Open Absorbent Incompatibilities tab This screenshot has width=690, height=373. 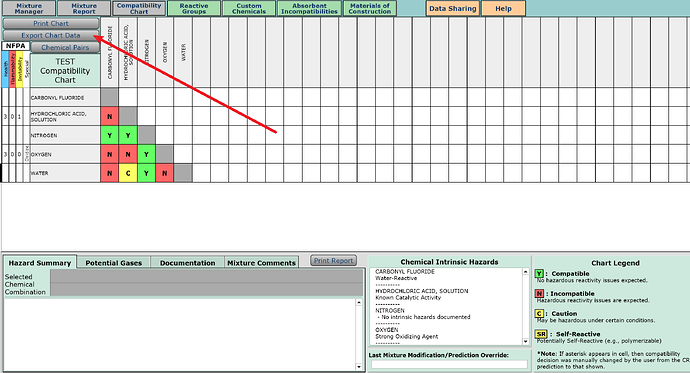coord(309,8)
